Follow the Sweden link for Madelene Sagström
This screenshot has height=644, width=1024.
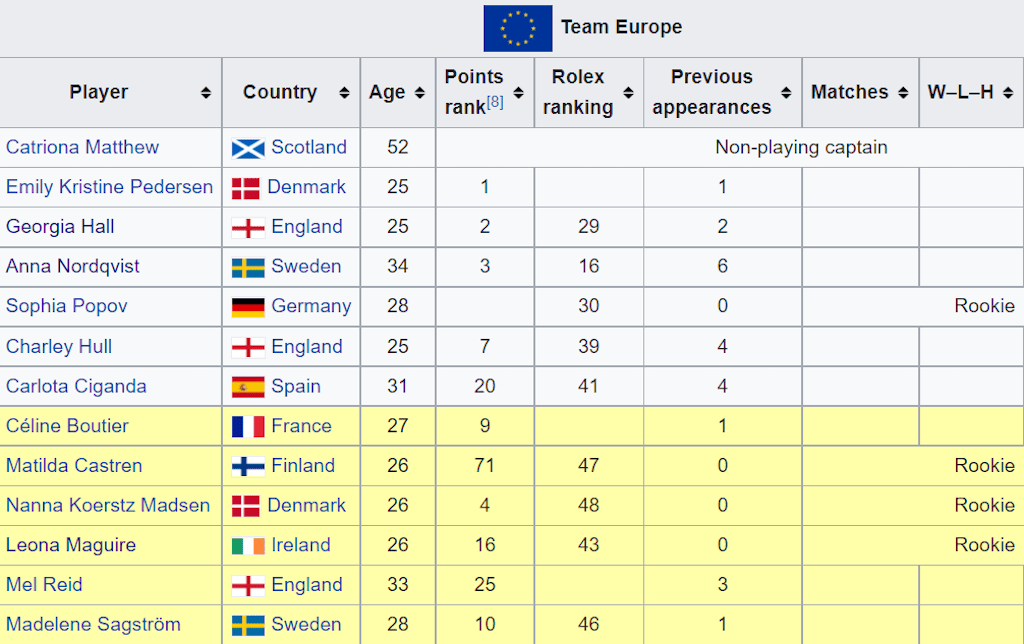coord(306,624)
